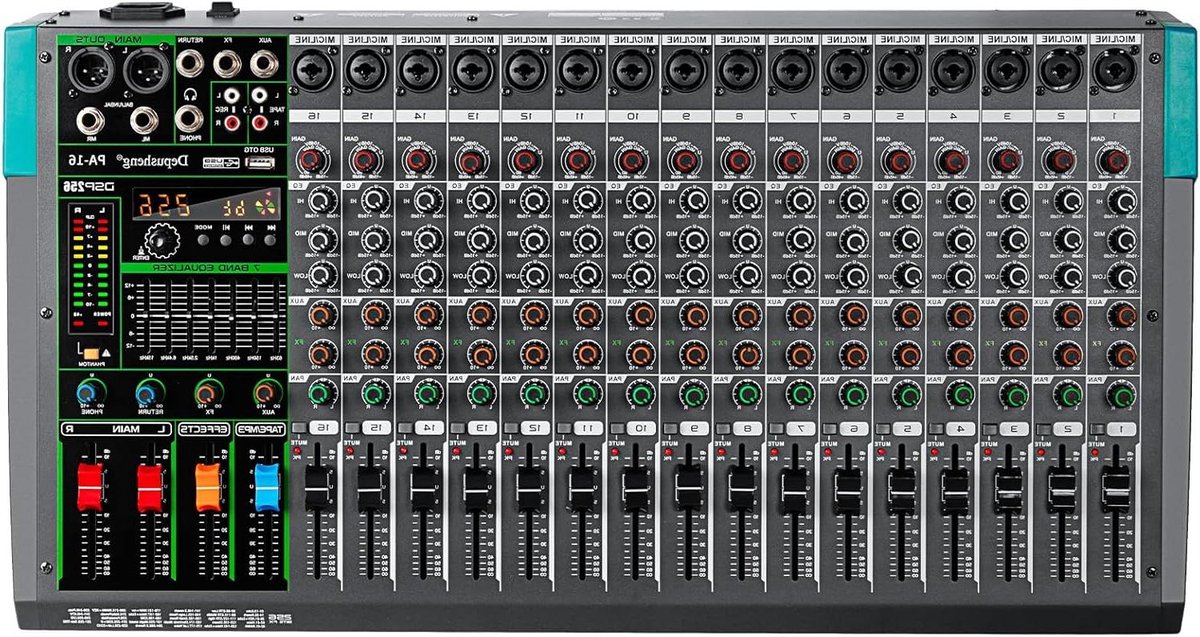Select channel 2 green PAN knob

(1069, 394)
